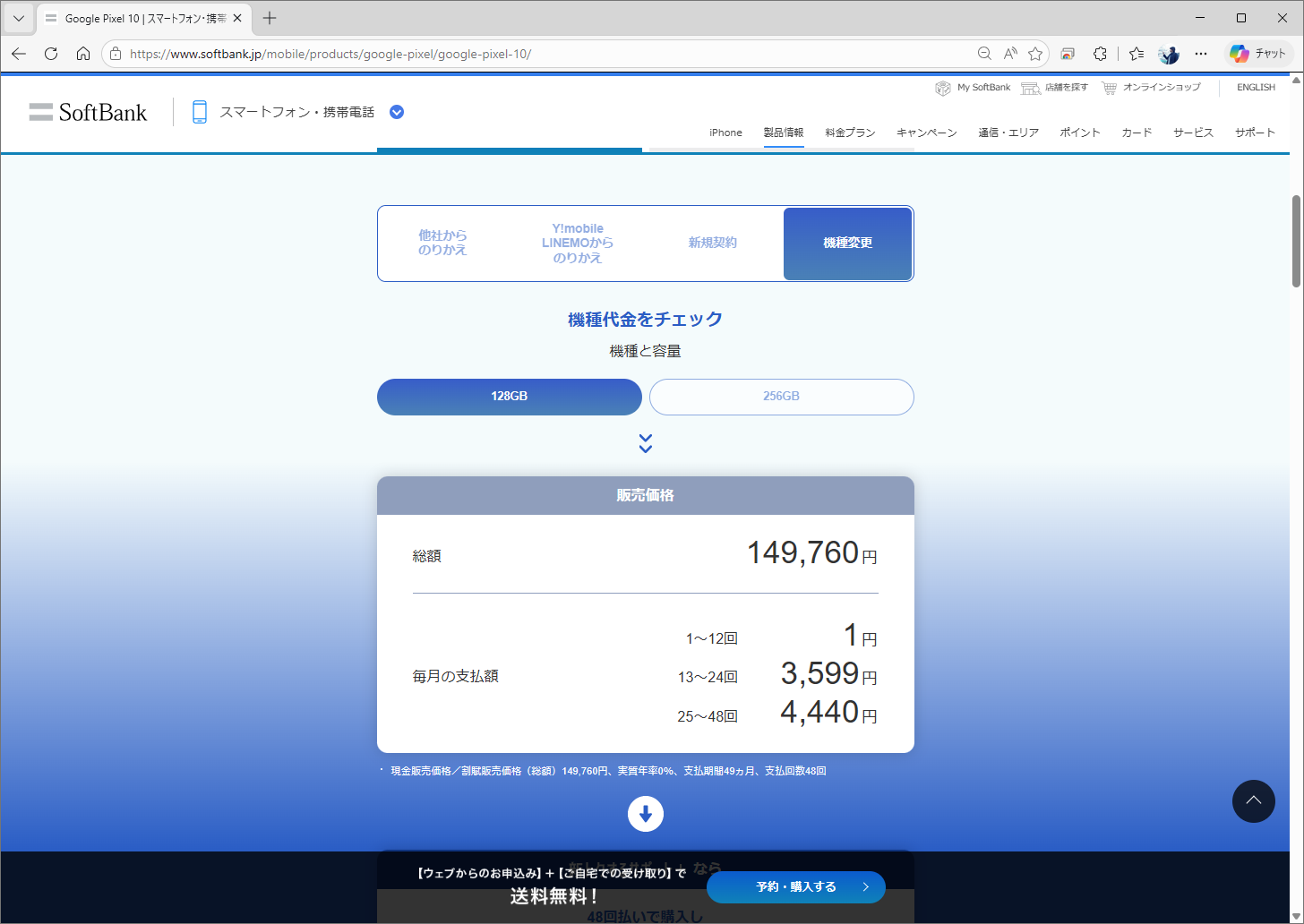Screen dimensions: 1304x924
Task: Add this page to favorites
Action: [1035, 54]
